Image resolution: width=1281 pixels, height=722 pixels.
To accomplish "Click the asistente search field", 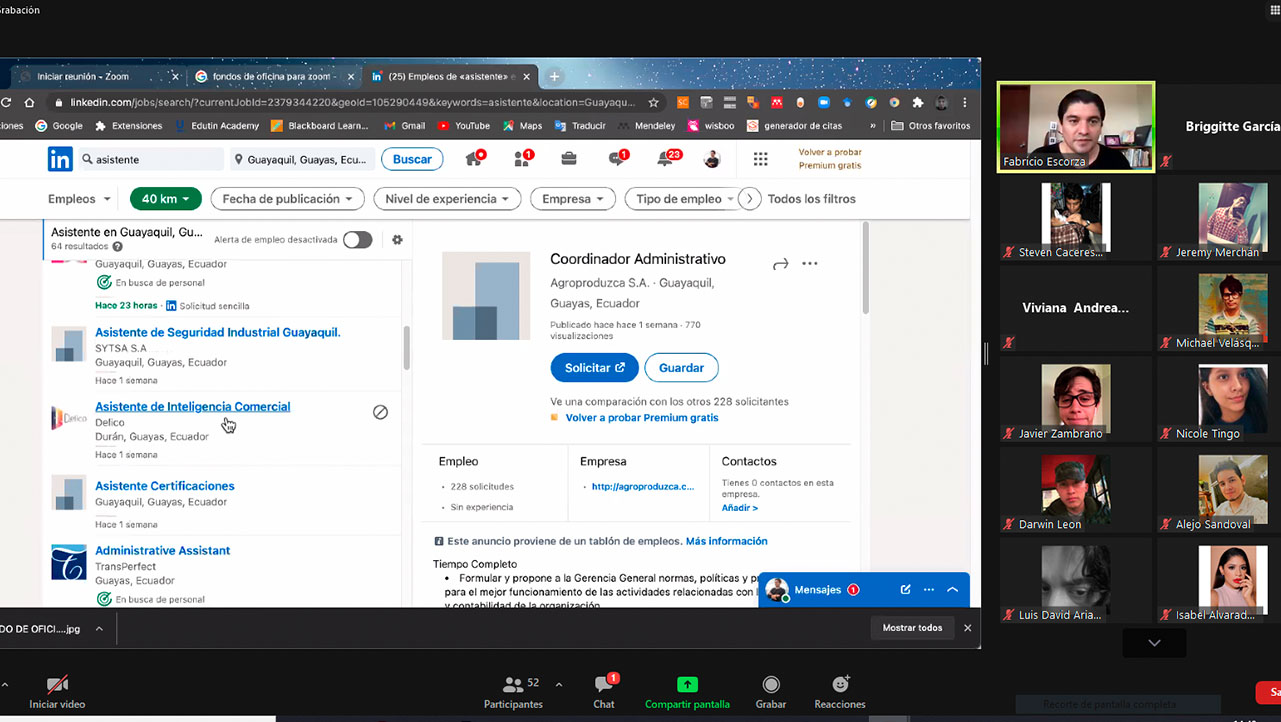I will pyautogui.click(x=151, y=159).
